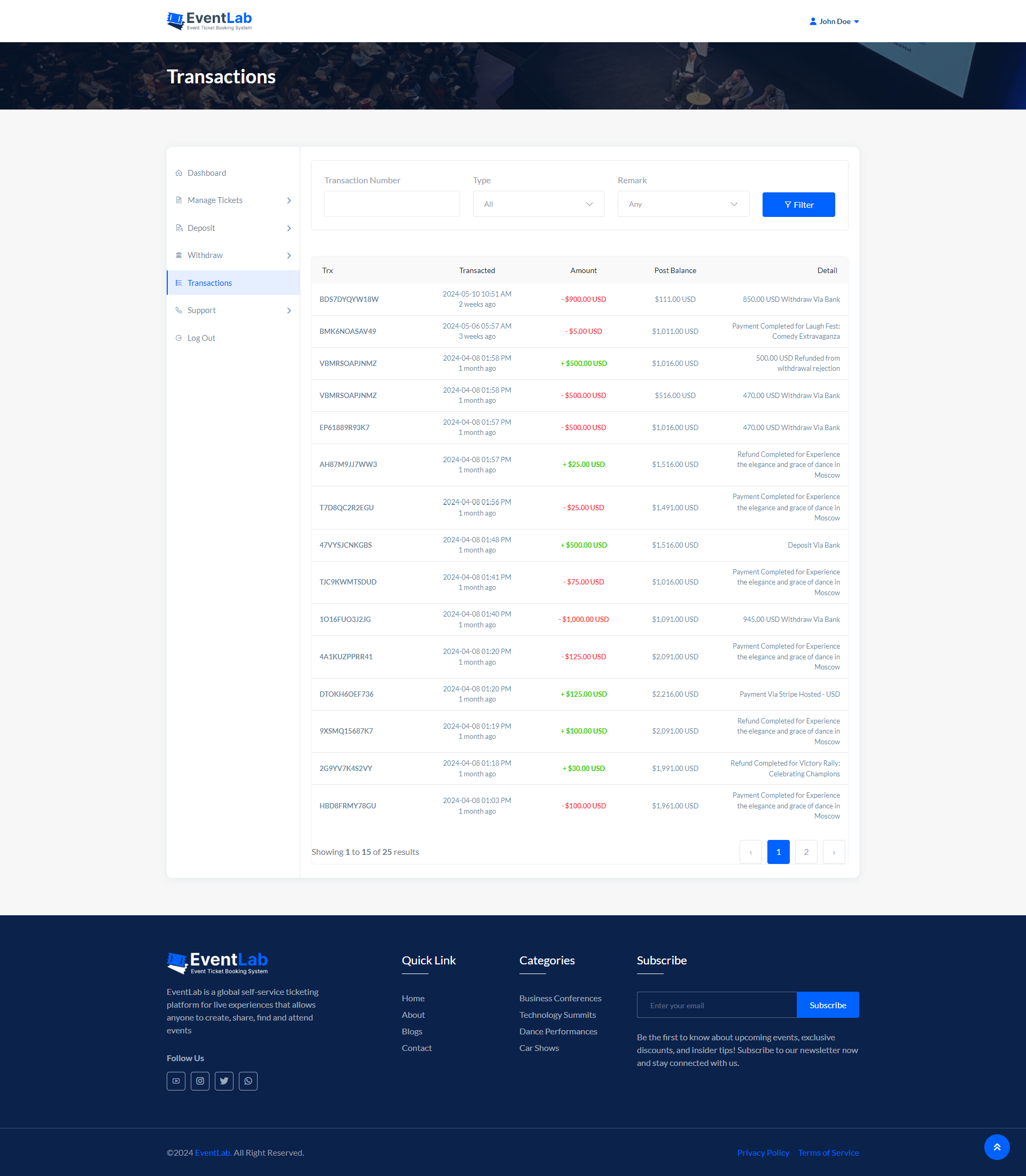Viewport: 1026px width, 1176px height.
Task: Click the Transaction Number input field
Action: coord(392,203)
